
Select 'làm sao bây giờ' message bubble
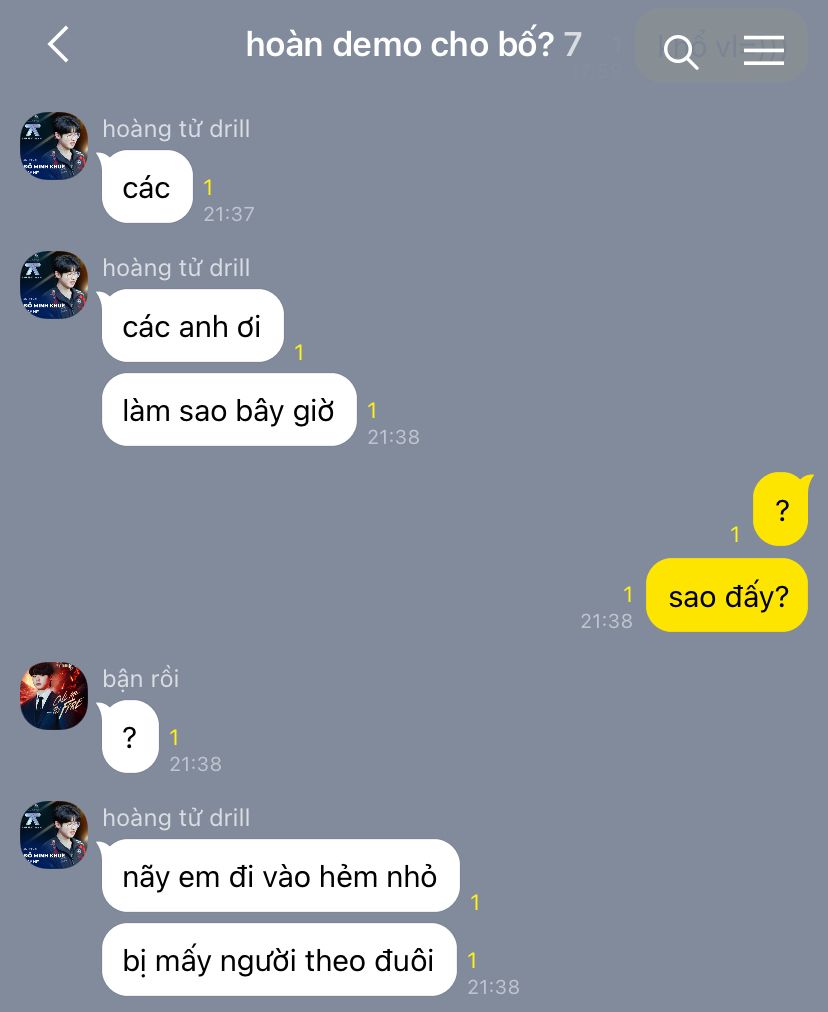[229, 410]
